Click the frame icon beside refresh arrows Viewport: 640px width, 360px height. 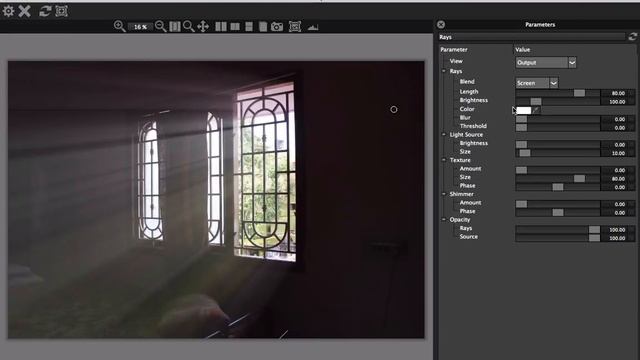click(61, 11)
